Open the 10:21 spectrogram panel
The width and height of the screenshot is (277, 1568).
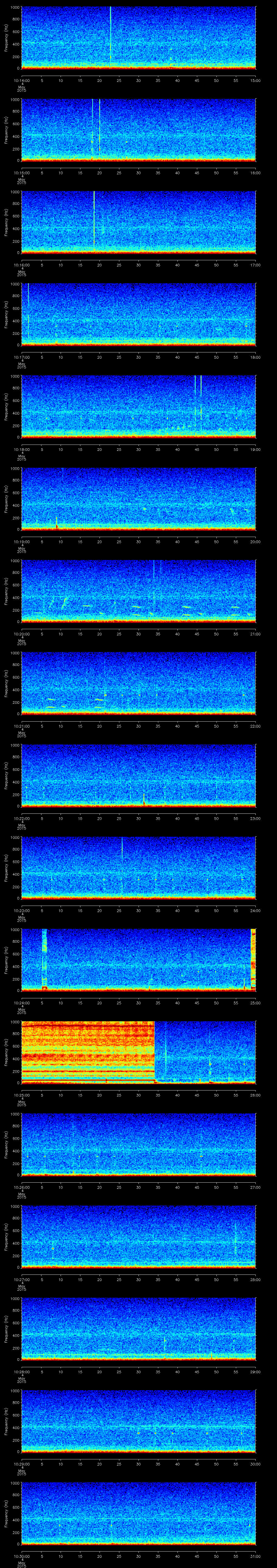pyautogui.click(x=138, y=683)
